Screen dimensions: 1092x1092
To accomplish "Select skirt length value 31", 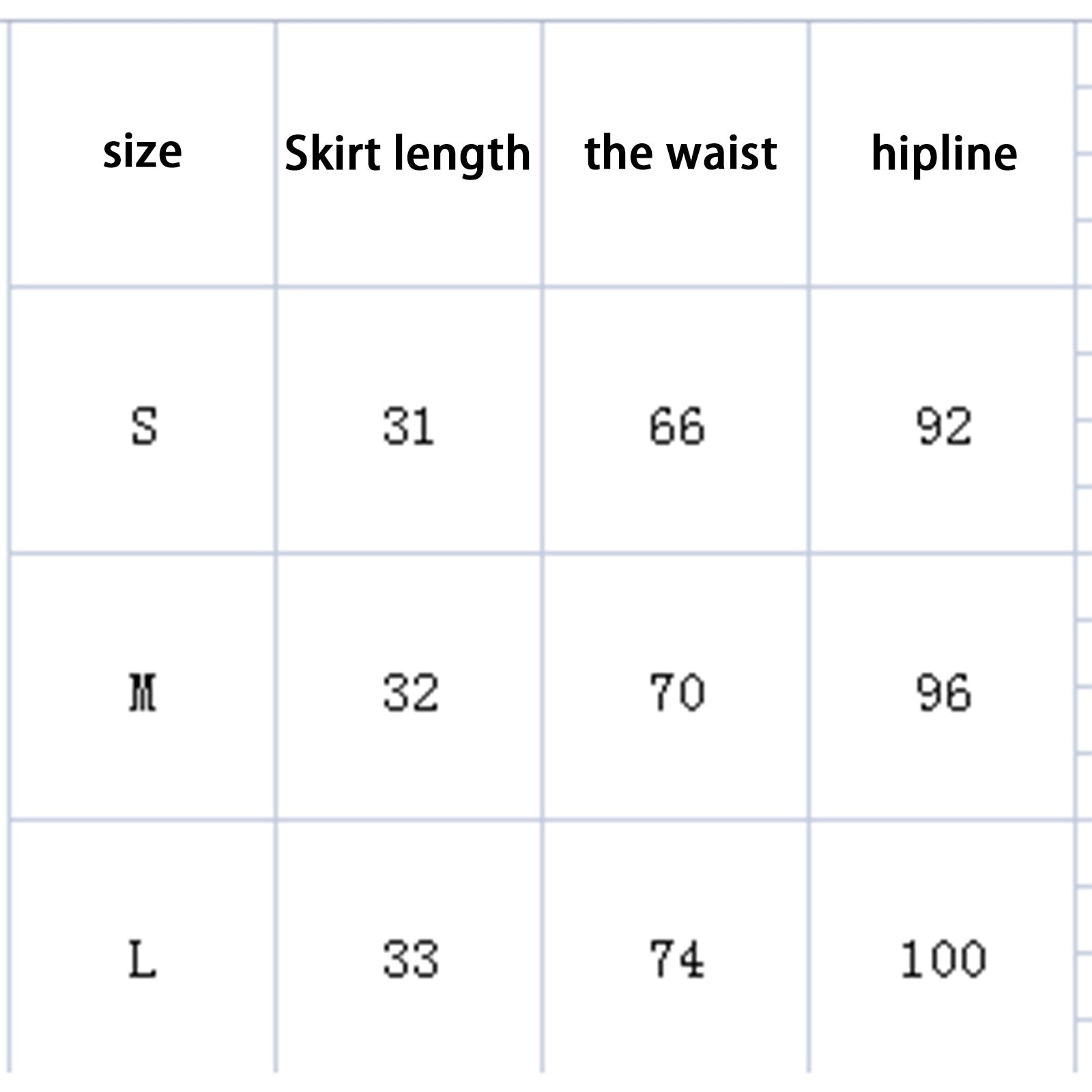I will (408, 427).
